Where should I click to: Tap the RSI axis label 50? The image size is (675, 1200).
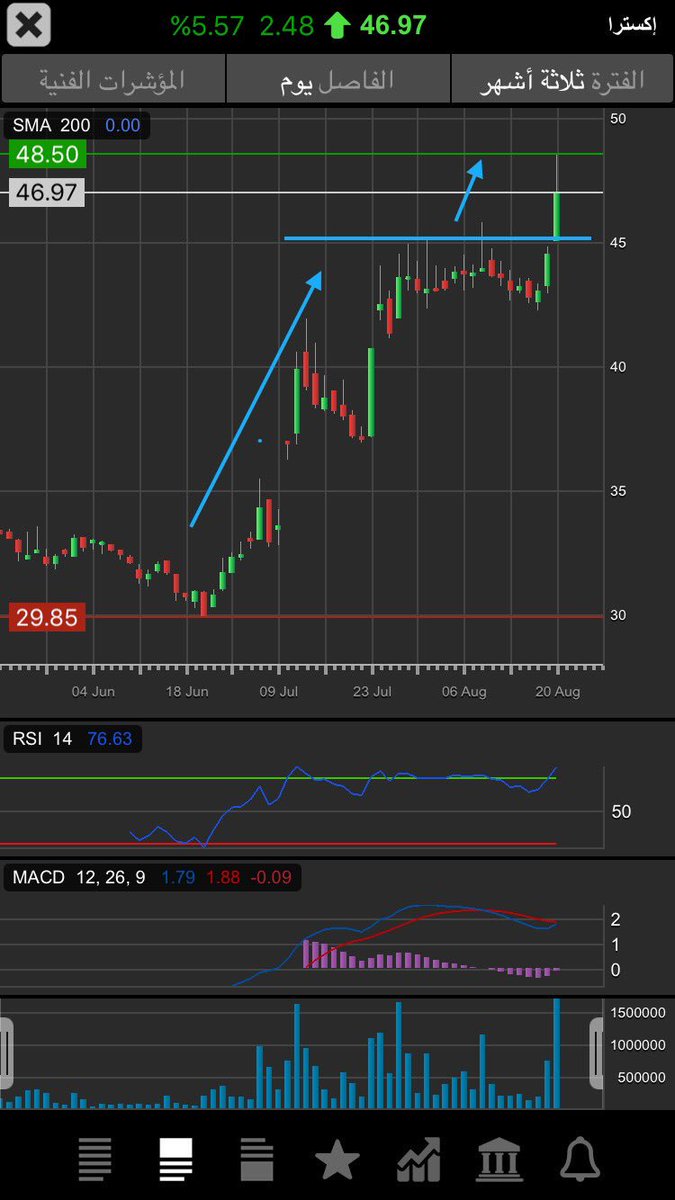point(621,812)
